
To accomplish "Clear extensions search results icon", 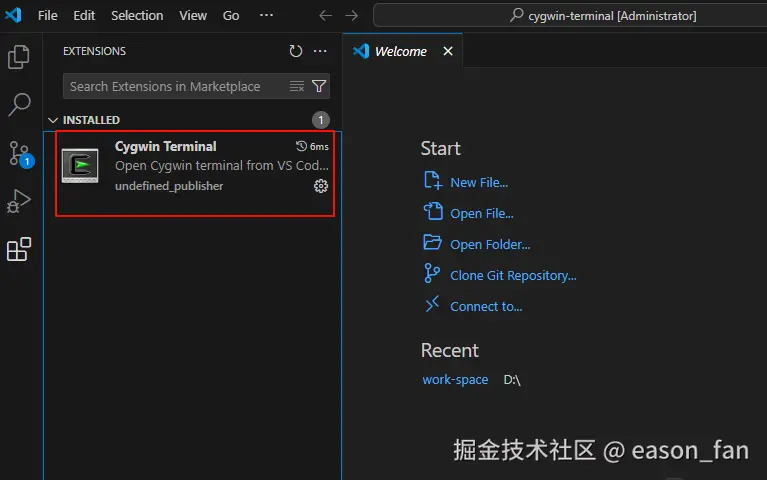I will pos(296,86).
